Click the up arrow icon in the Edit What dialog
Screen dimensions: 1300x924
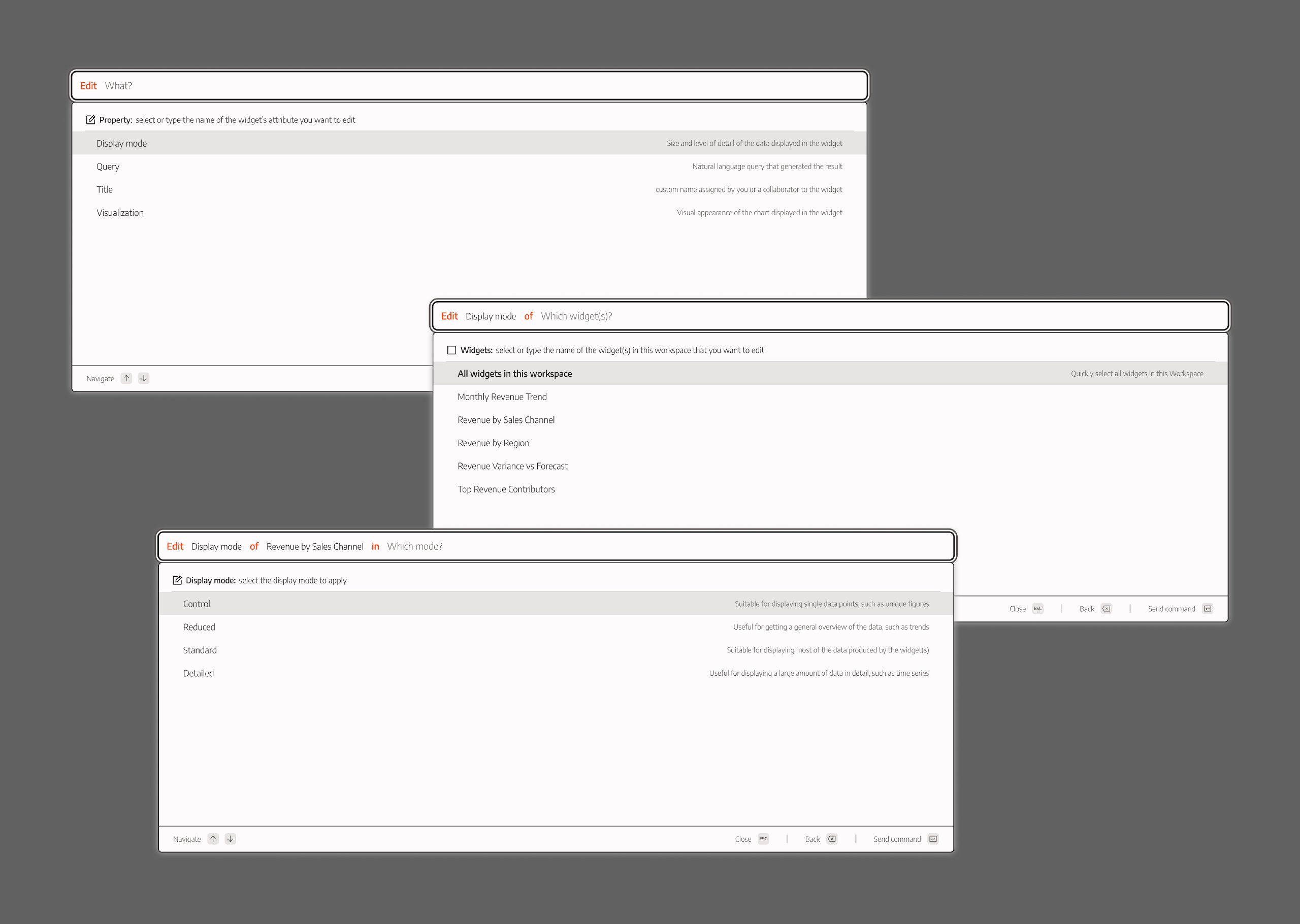[x=126, y=378]
